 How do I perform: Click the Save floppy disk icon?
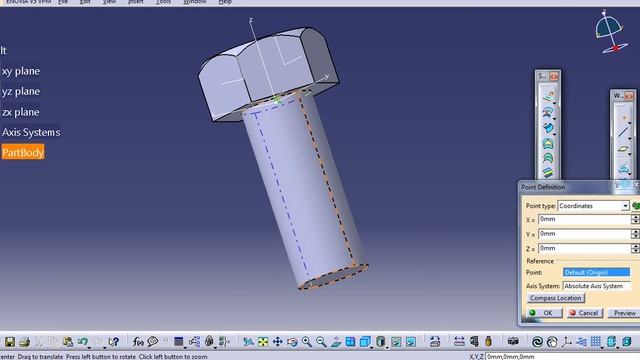10,342
